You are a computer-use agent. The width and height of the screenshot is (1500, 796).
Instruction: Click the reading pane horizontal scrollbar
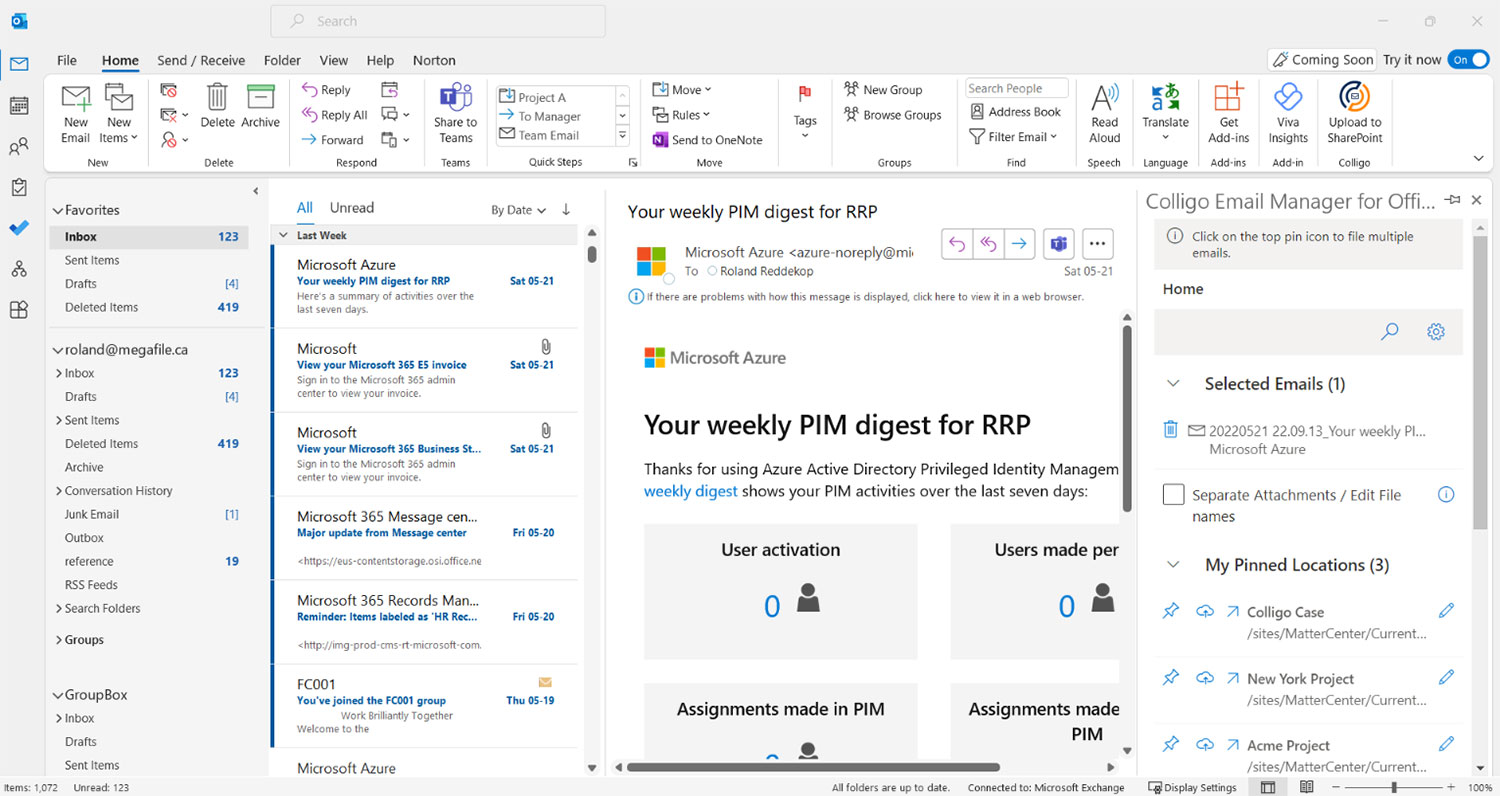pyautogui.click(x=812, y=767)
